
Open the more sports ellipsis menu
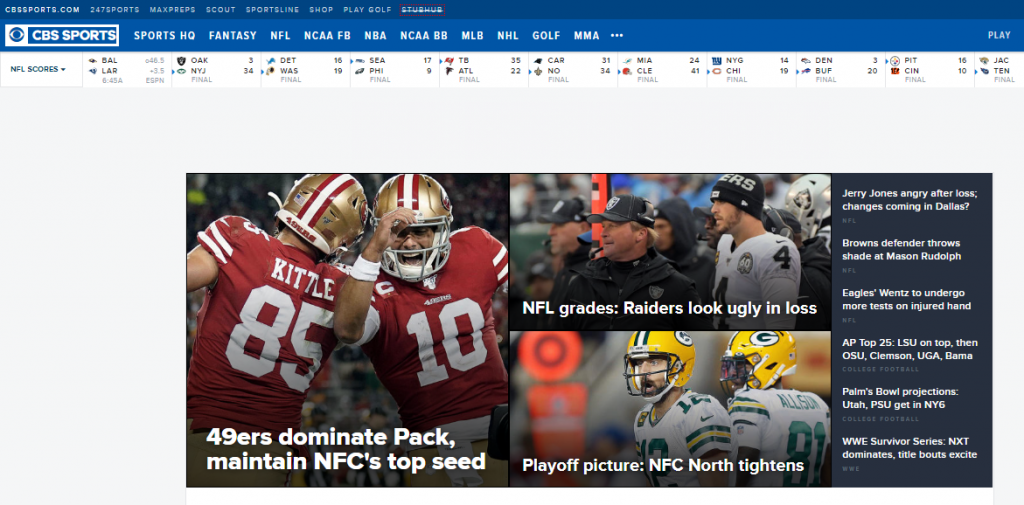click(x=617, y=36)
